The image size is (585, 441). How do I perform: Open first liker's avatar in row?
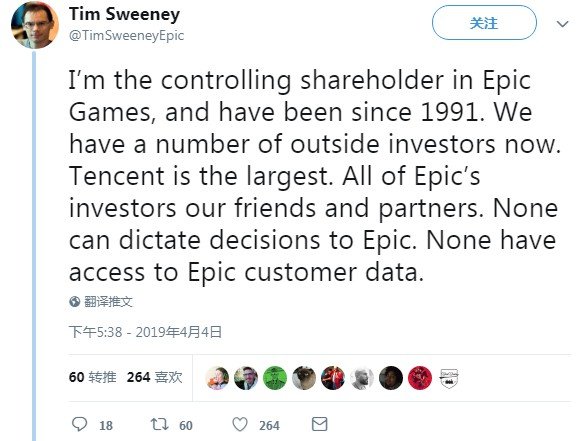point(217,378)
